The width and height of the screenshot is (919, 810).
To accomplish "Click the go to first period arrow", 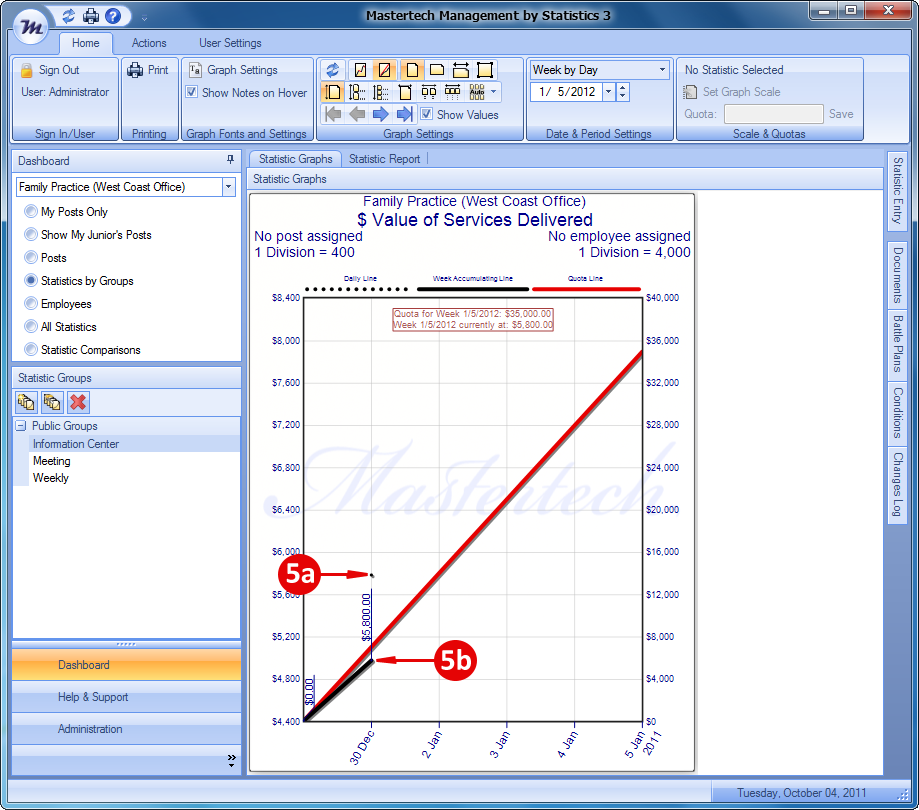I will 333,114.
